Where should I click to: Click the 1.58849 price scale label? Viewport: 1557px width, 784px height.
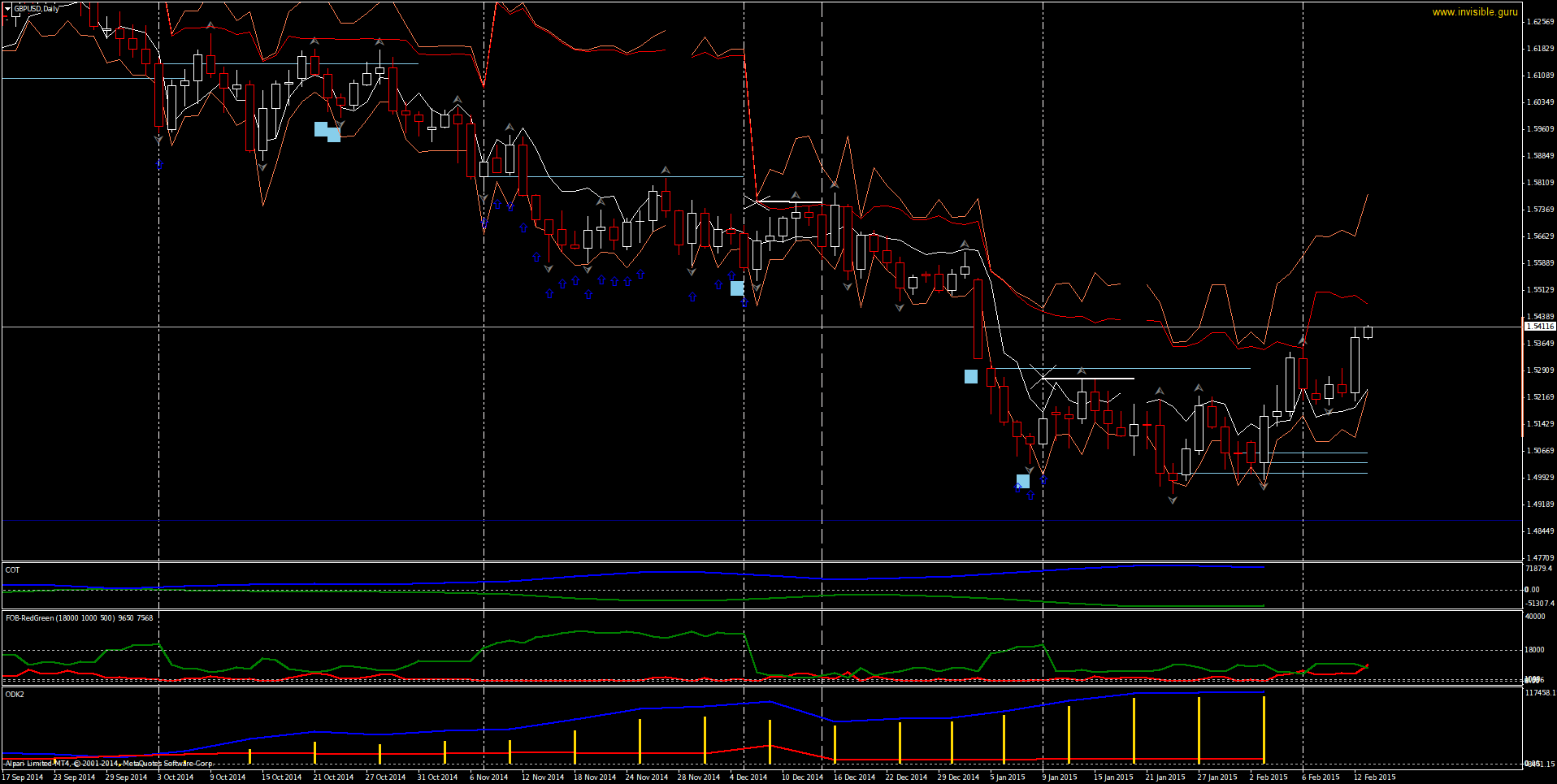(1541, 156)
